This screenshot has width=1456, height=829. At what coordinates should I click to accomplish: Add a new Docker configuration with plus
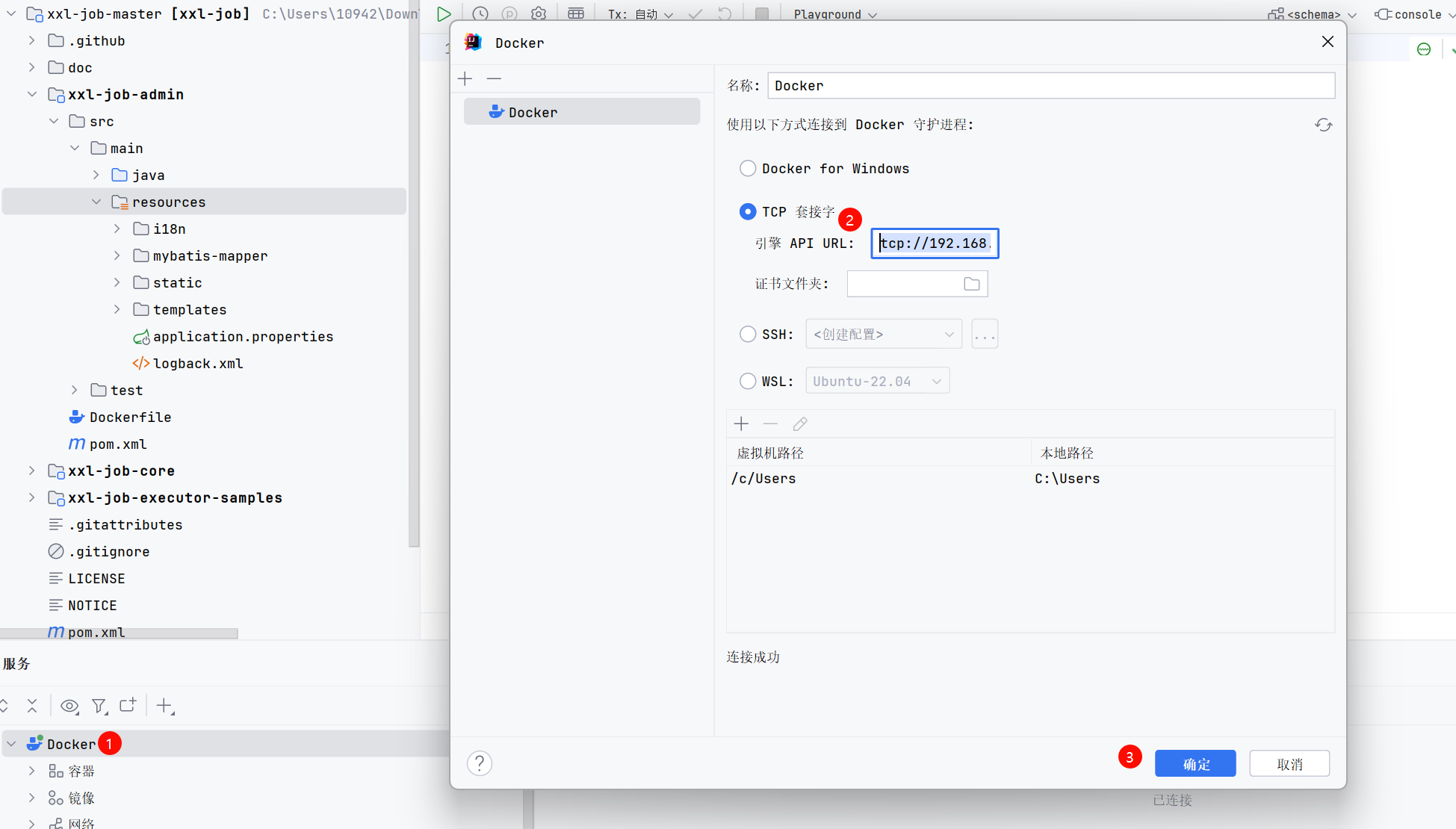(x=465, y=78)
